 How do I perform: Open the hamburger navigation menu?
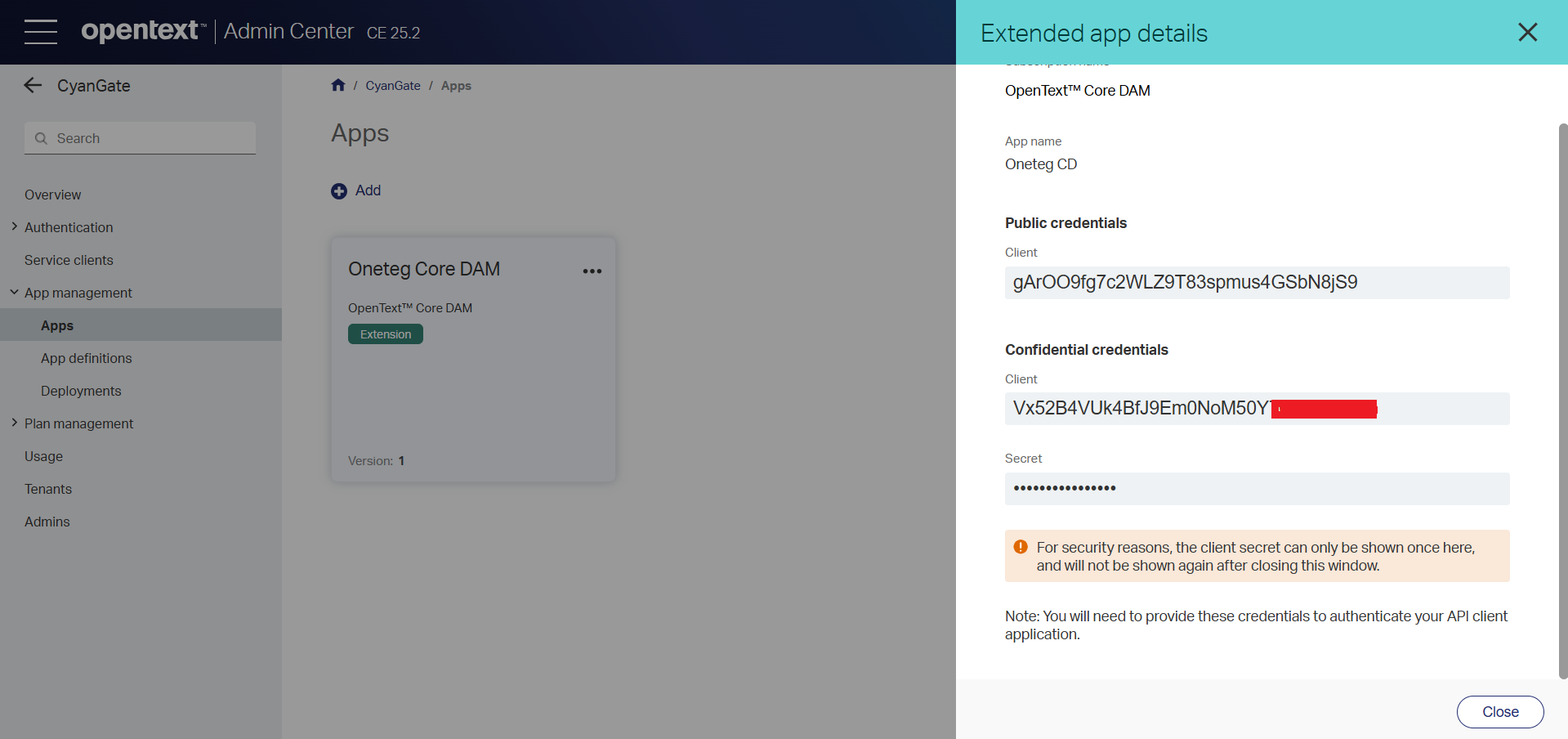click(x=41, y=32)
